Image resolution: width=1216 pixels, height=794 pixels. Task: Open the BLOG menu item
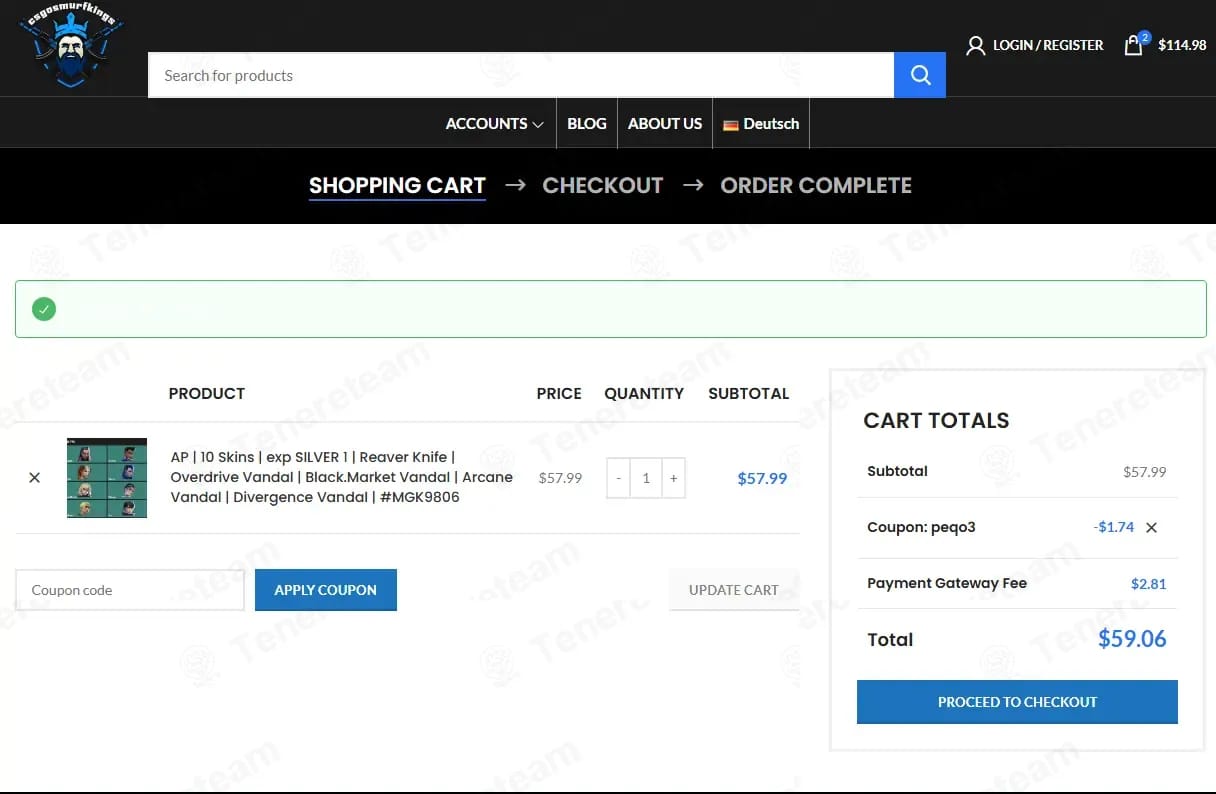click(x=587, y=124)
